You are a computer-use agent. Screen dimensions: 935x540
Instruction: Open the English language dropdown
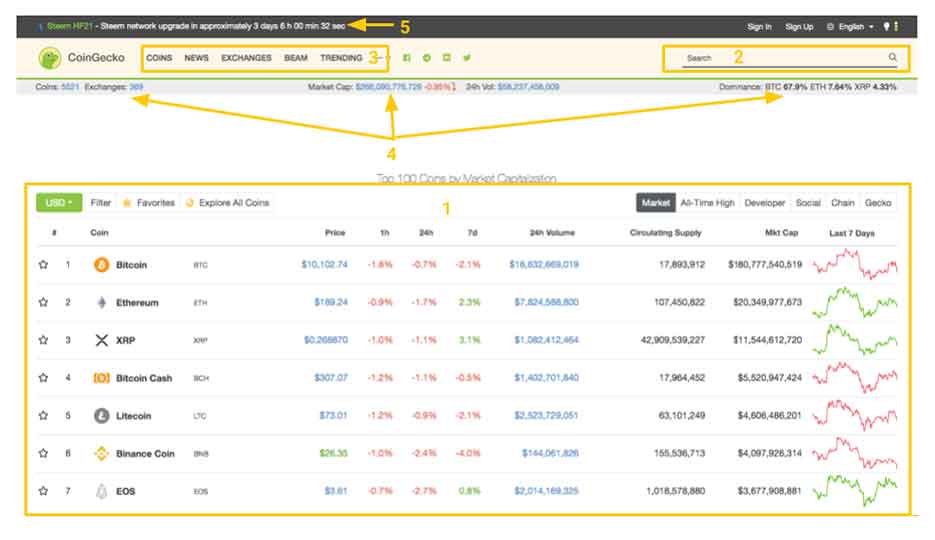point(851,27)
